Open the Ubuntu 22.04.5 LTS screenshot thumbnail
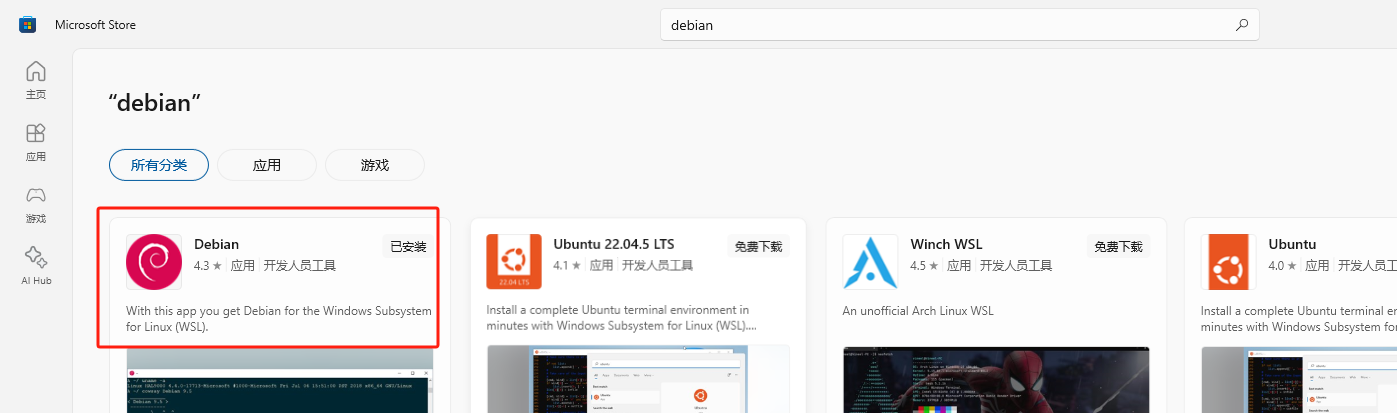This screenshot has width=1397, height=413. coord(638,379)
